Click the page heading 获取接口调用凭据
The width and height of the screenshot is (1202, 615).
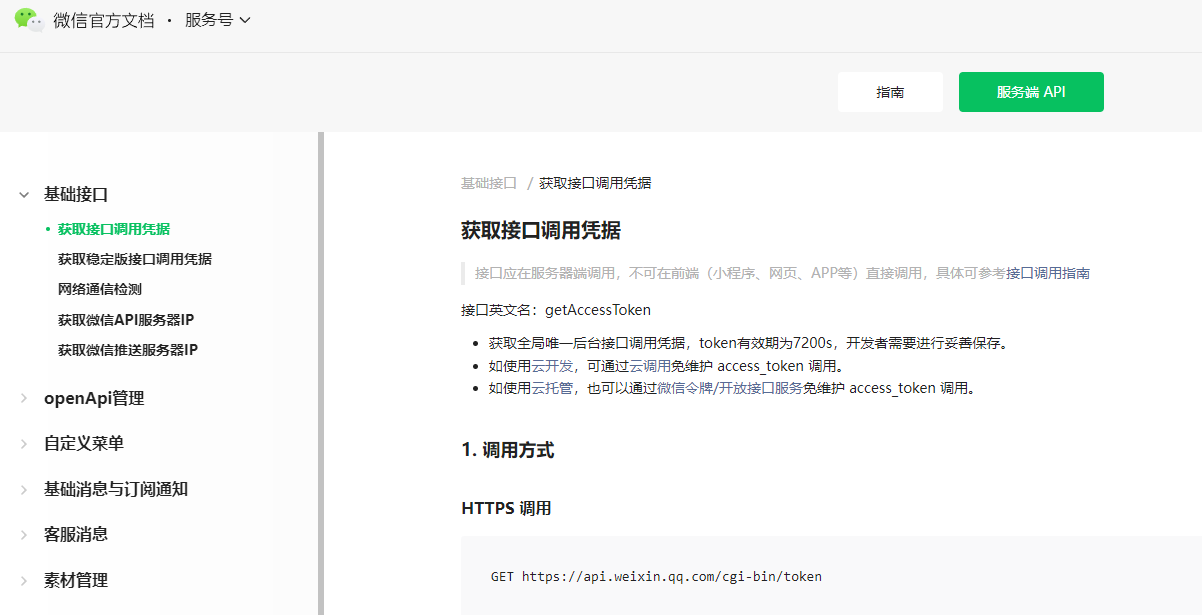click(x=541, y=231)
